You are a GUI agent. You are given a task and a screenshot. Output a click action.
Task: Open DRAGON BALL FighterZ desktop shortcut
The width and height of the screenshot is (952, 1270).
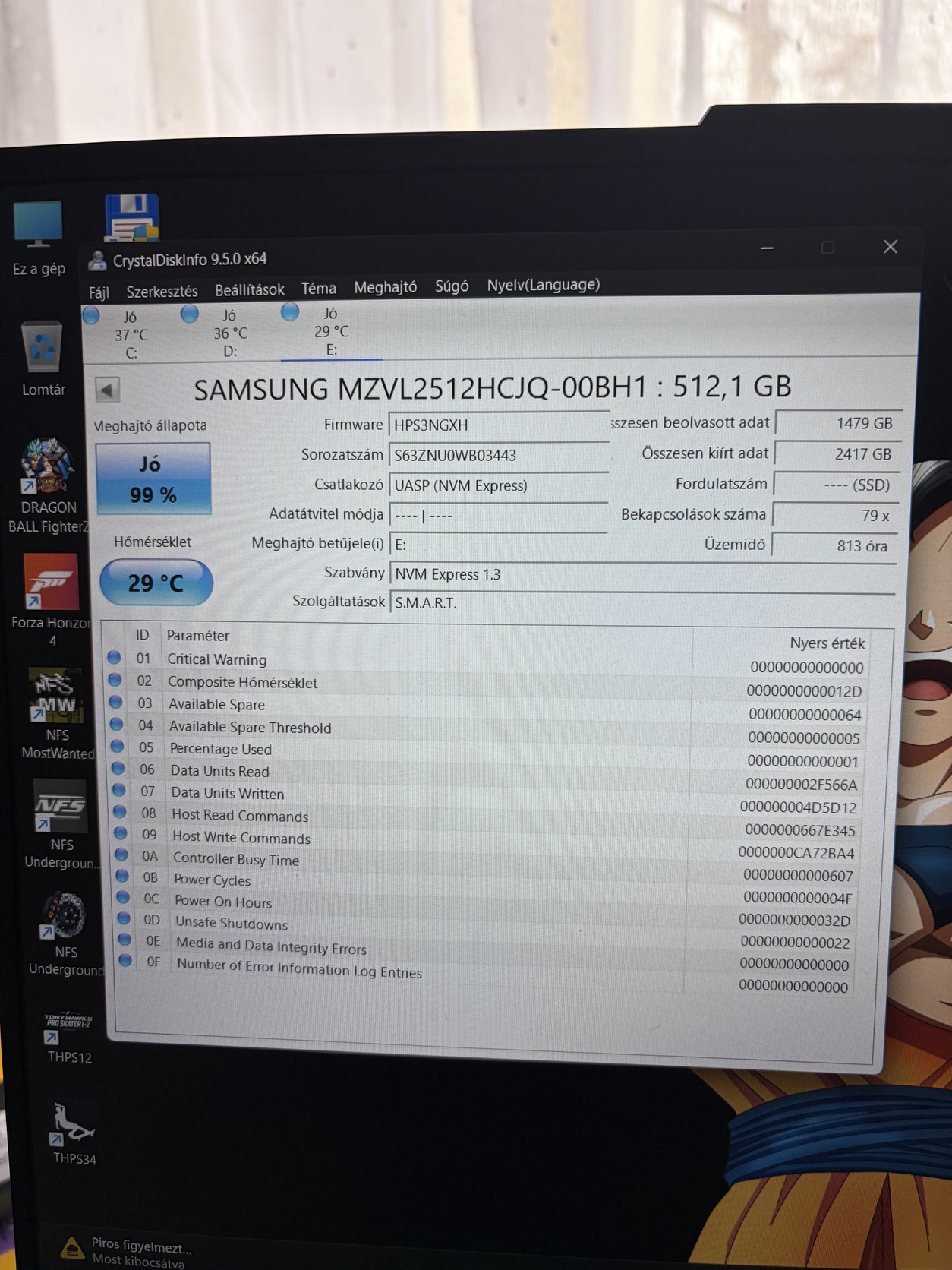47,486
